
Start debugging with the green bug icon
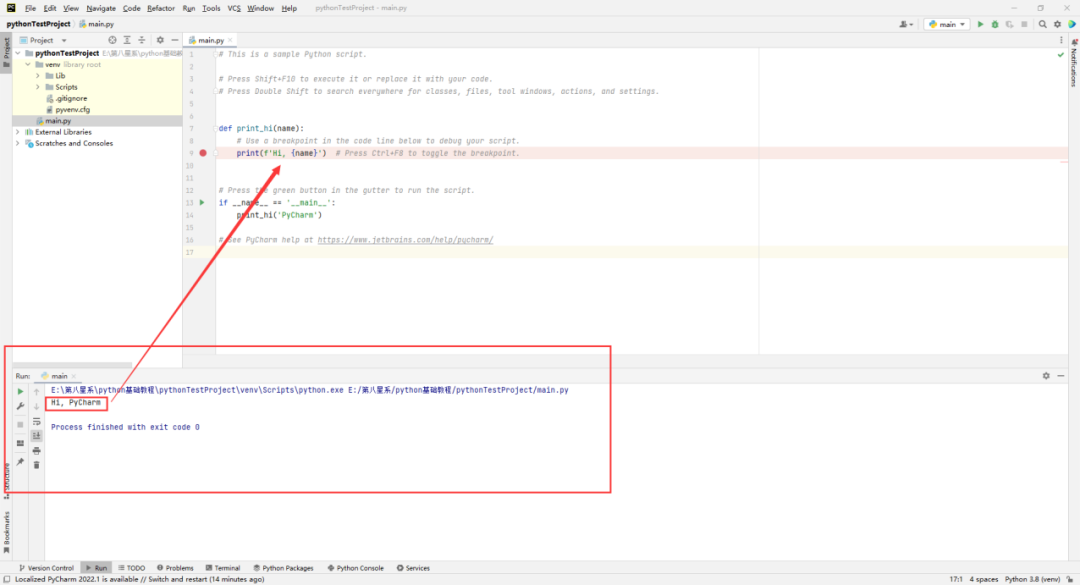point(995,24)
